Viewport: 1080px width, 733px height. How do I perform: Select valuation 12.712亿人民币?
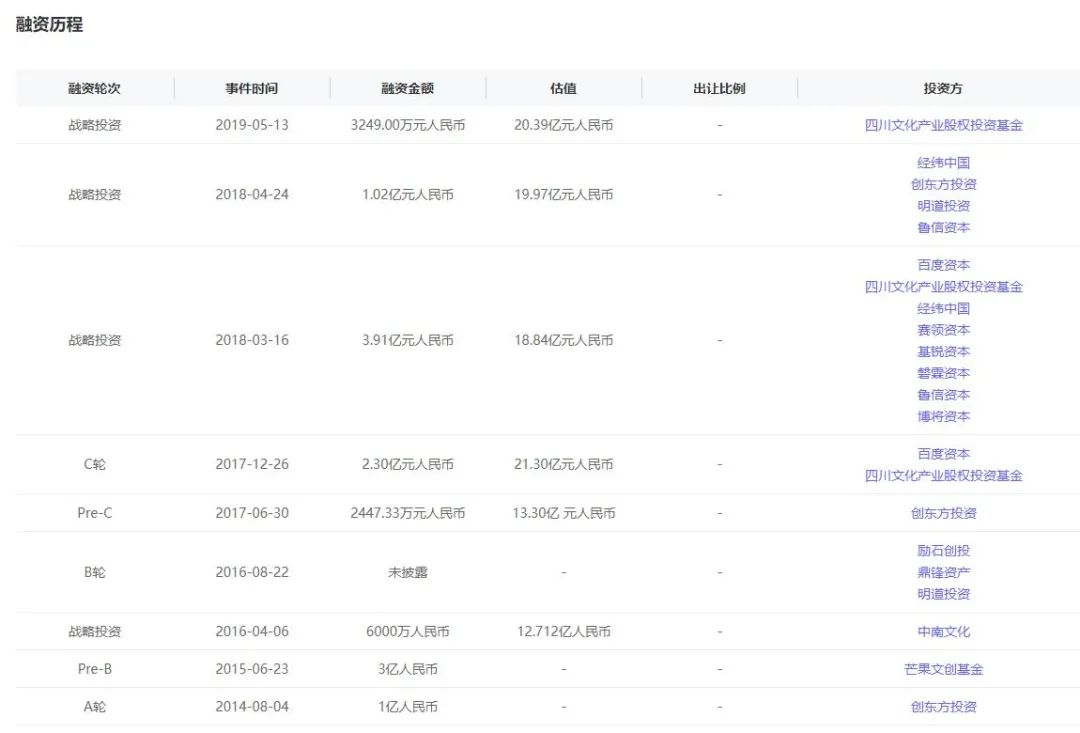[x=563, y=631]
